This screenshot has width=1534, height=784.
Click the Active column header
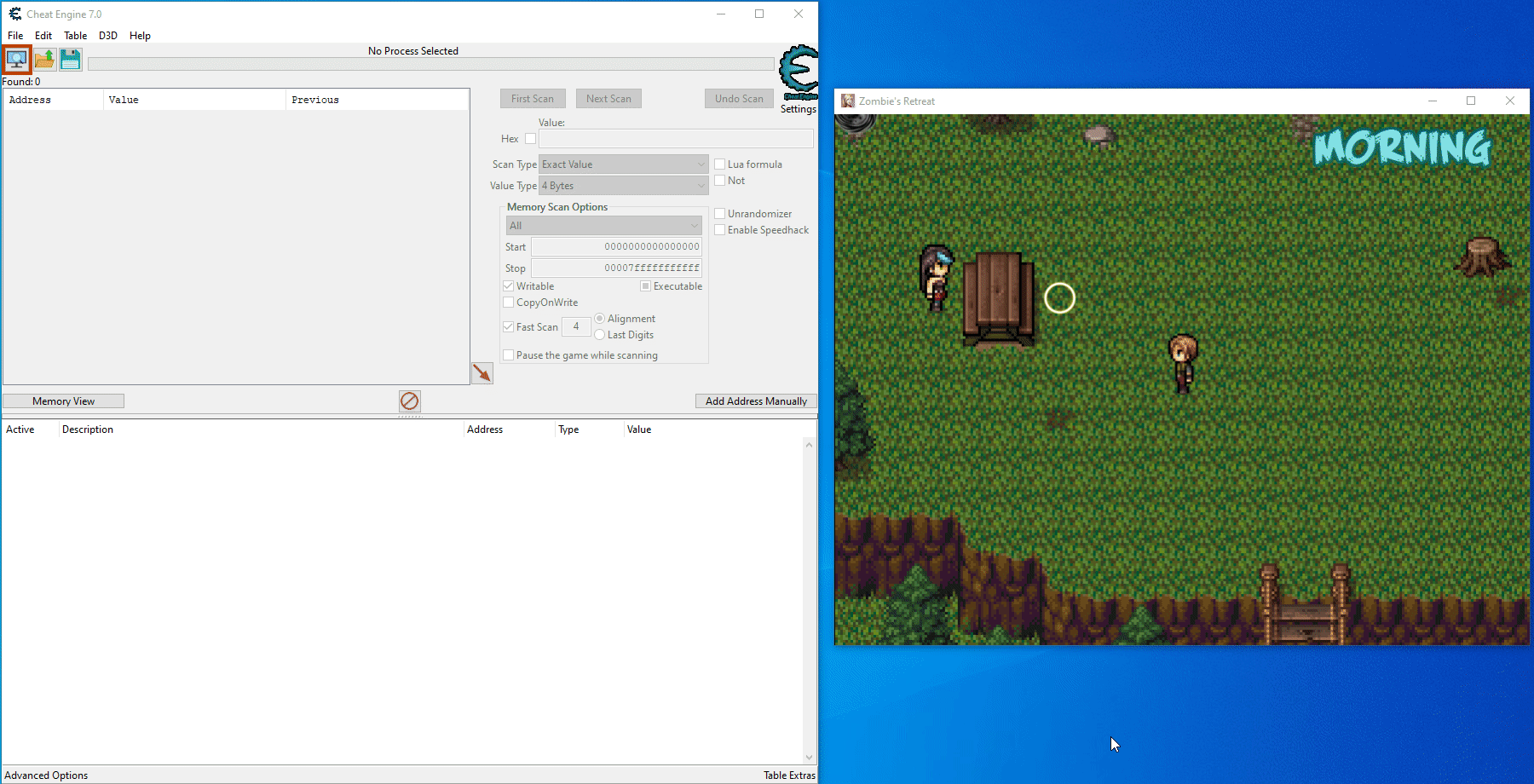click(x=30, y=429)
